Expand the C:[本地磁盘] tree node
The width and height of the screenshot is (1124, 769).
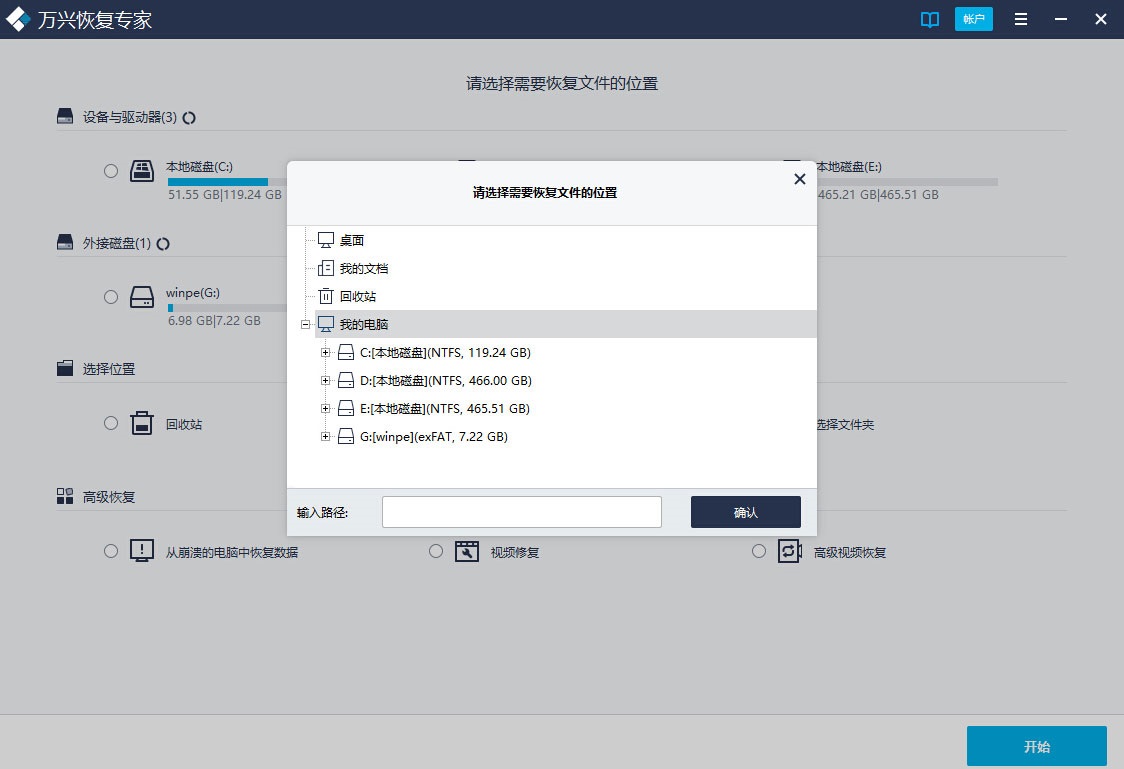pyautogui.click(x=326, y=353)
